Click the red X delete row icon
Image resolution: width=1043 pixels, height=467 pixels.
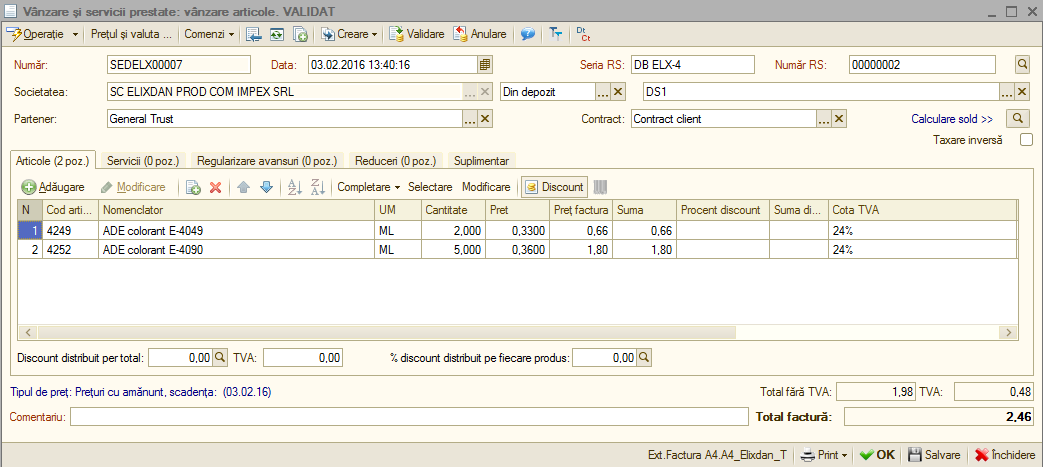pos(215,188)
